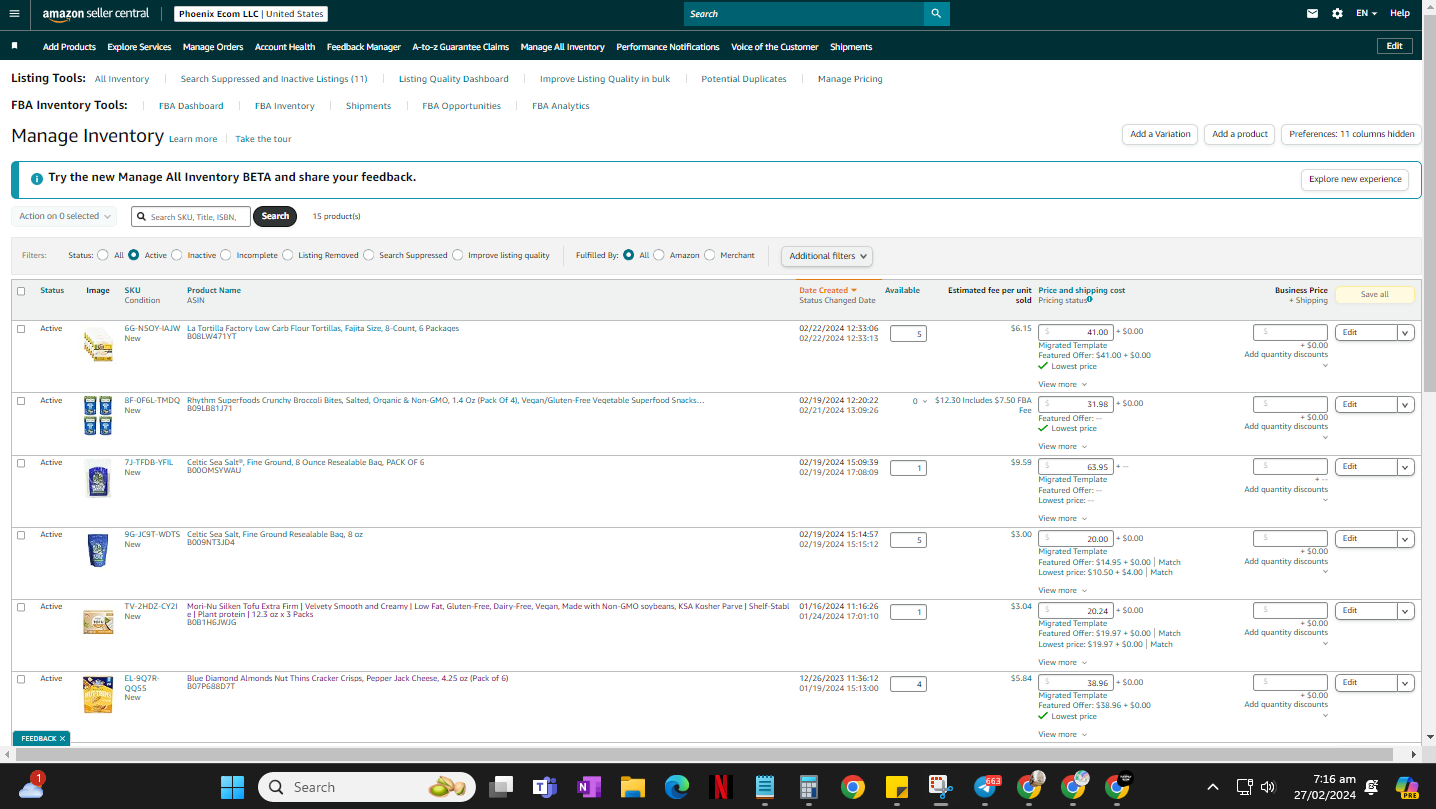Expand View more for La Tortilla Factory row
The image size is (1436, 809).
click(x=1062, y=384)
